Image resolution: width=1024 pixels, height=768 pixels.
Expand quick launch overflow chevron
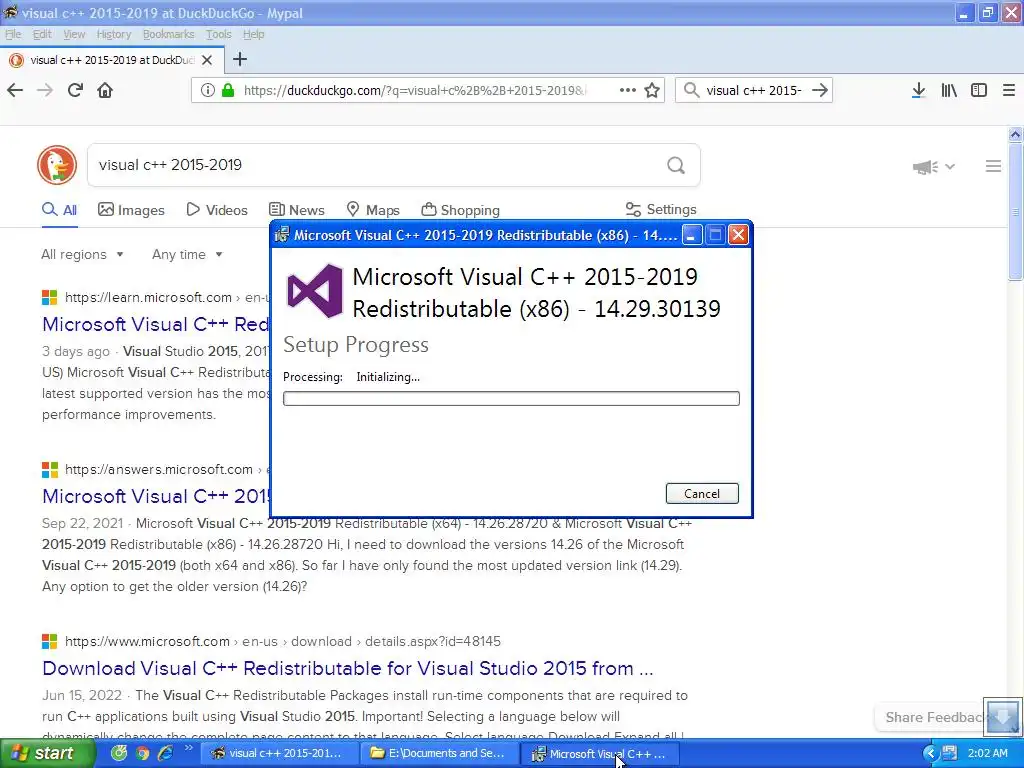[189, 748]
